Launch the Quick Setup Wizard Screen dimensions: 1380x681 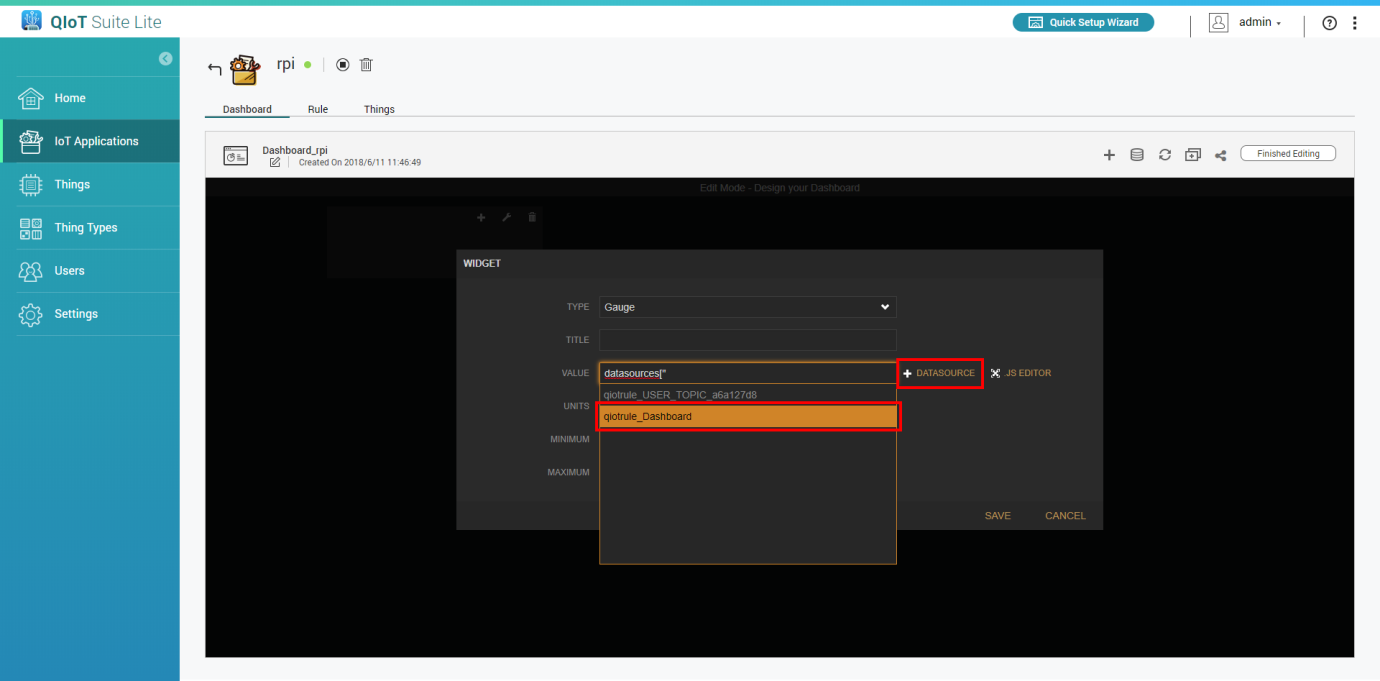pyautogui.click(x=1083, y=22)
